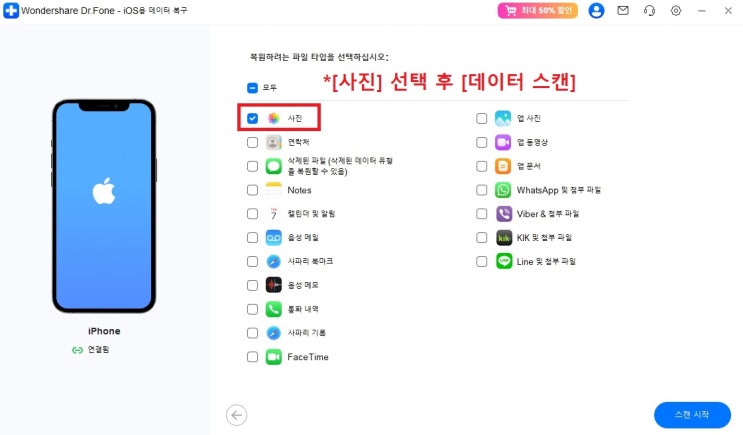This screenshot has height=435, width=743.
Task: Click the Viber app icon
Action: click(x=503, y=214)
